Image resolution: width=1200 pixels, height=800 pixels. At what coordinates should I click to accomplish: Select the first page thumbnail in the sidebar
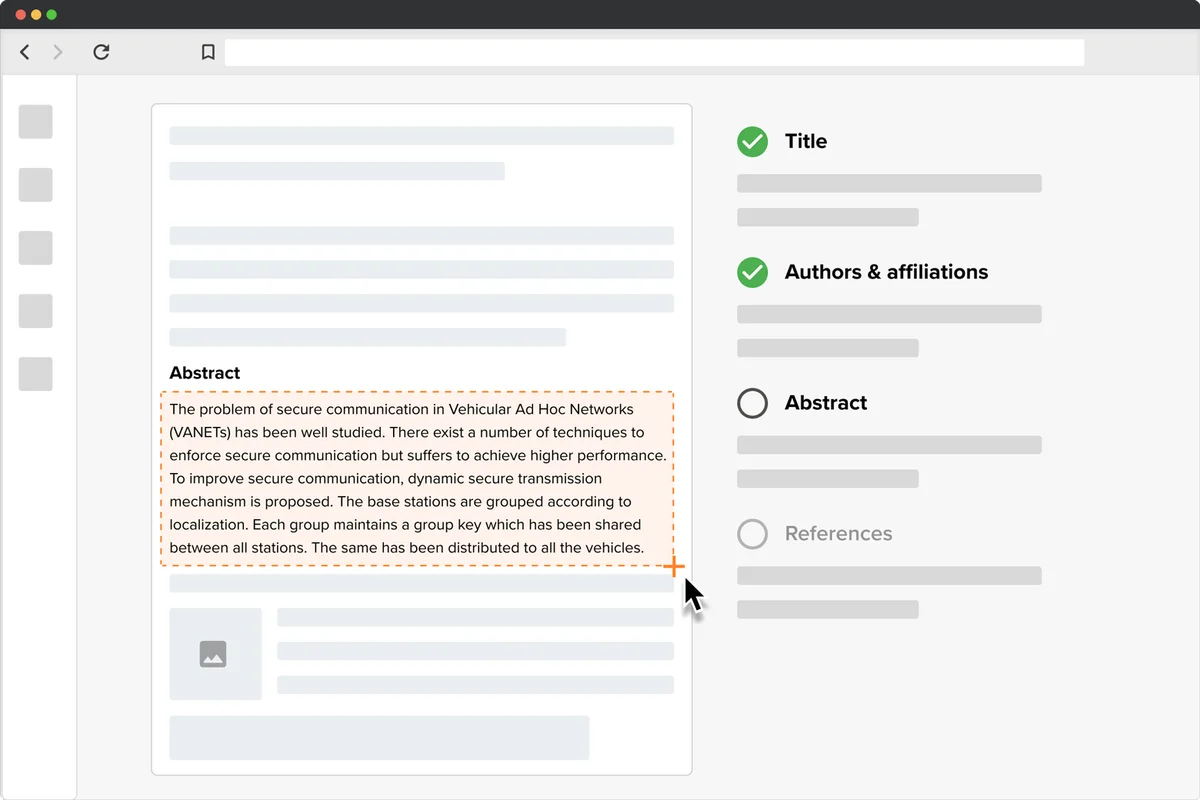tap(35, 121)
